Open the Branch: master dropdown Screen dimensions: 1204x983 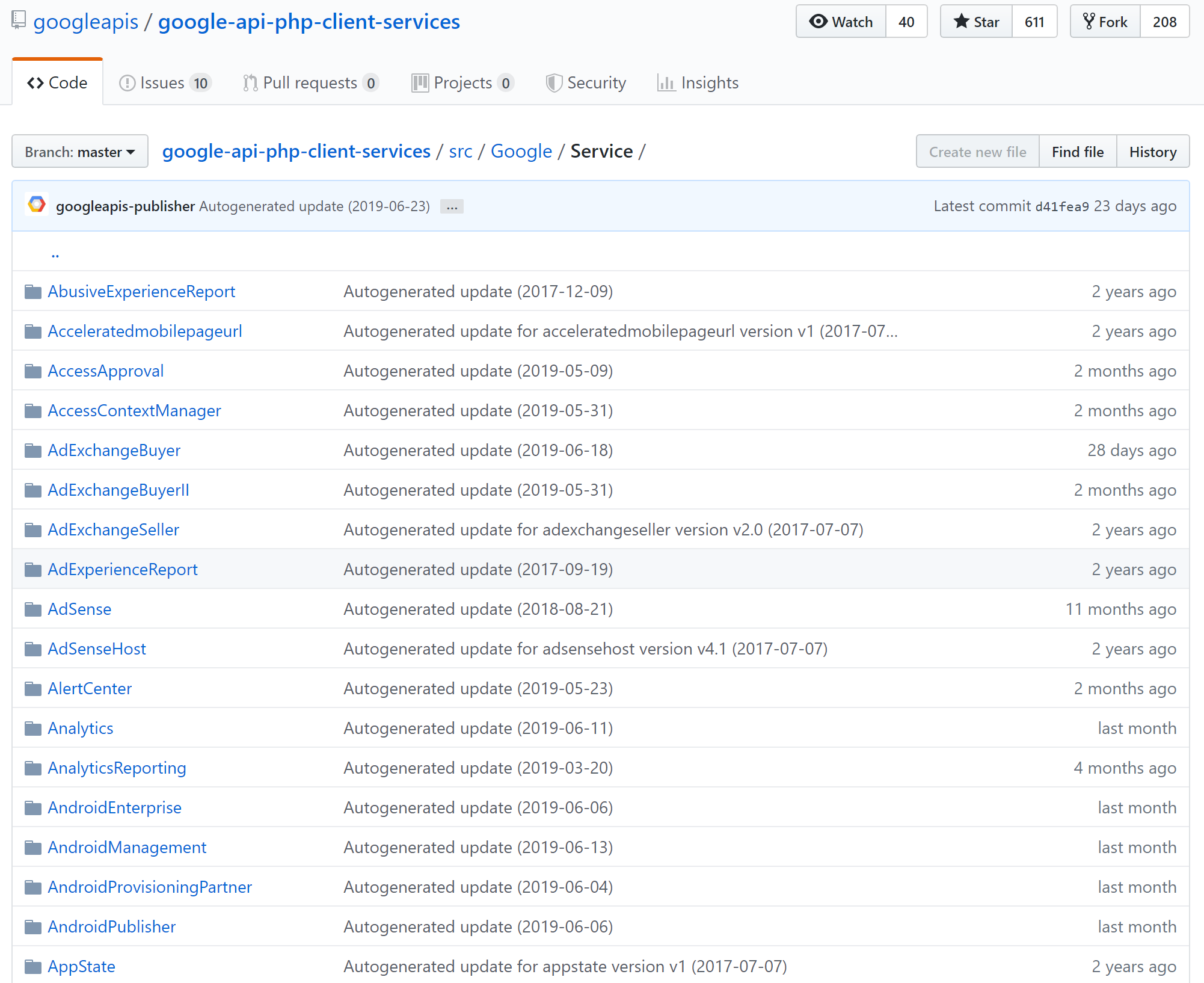click(x=79, y=152)
